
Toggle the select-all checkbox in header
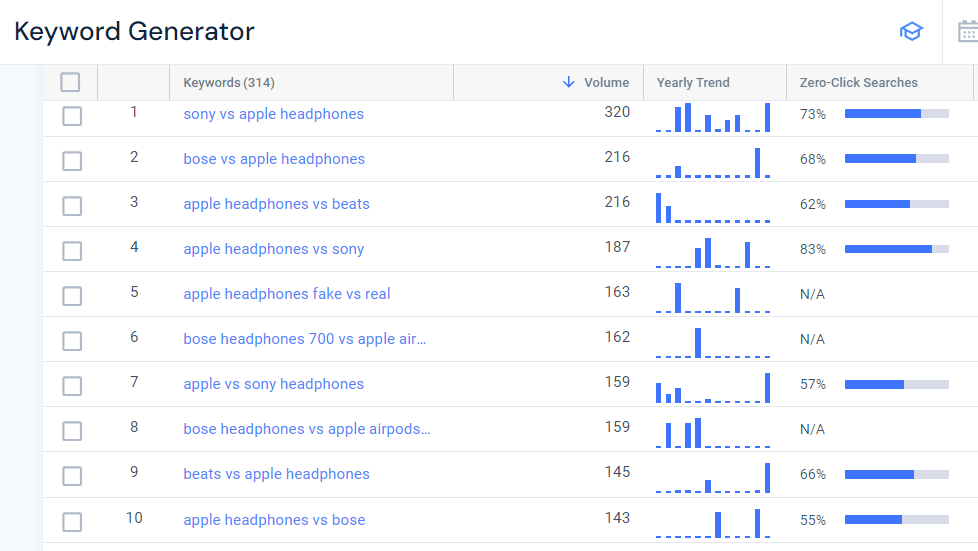pyautogui.click(x=70, y=82)
